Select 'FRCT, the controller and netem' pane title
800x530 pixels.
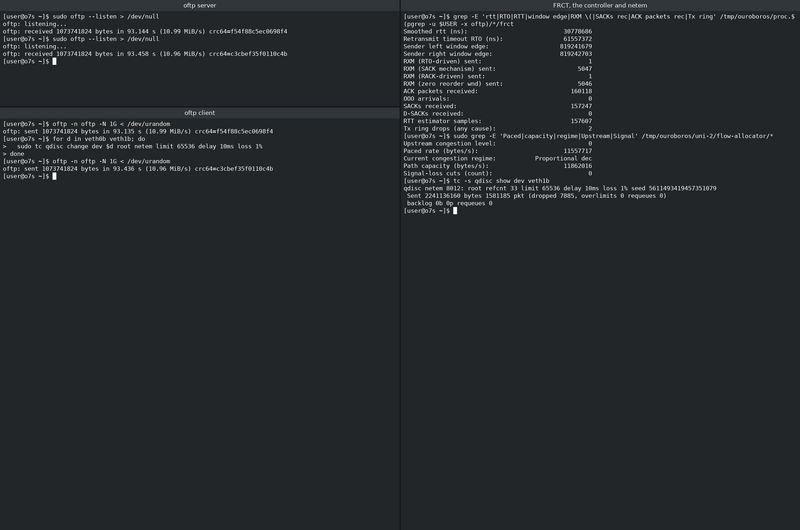point(600,6)
